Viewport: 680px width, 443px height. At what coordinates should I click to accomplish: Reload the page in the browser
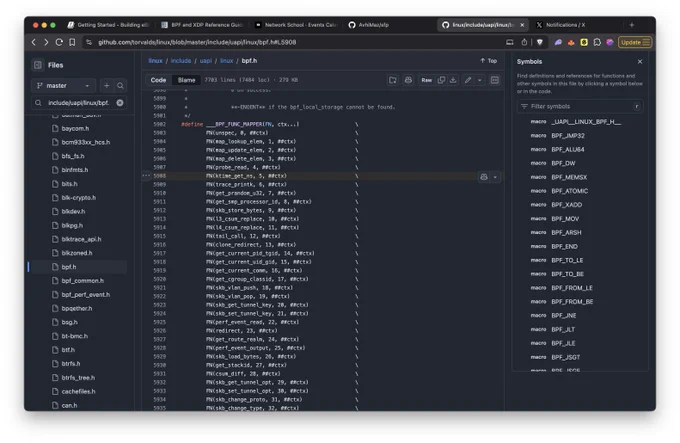pyautogui.click(x=59, y=42)
